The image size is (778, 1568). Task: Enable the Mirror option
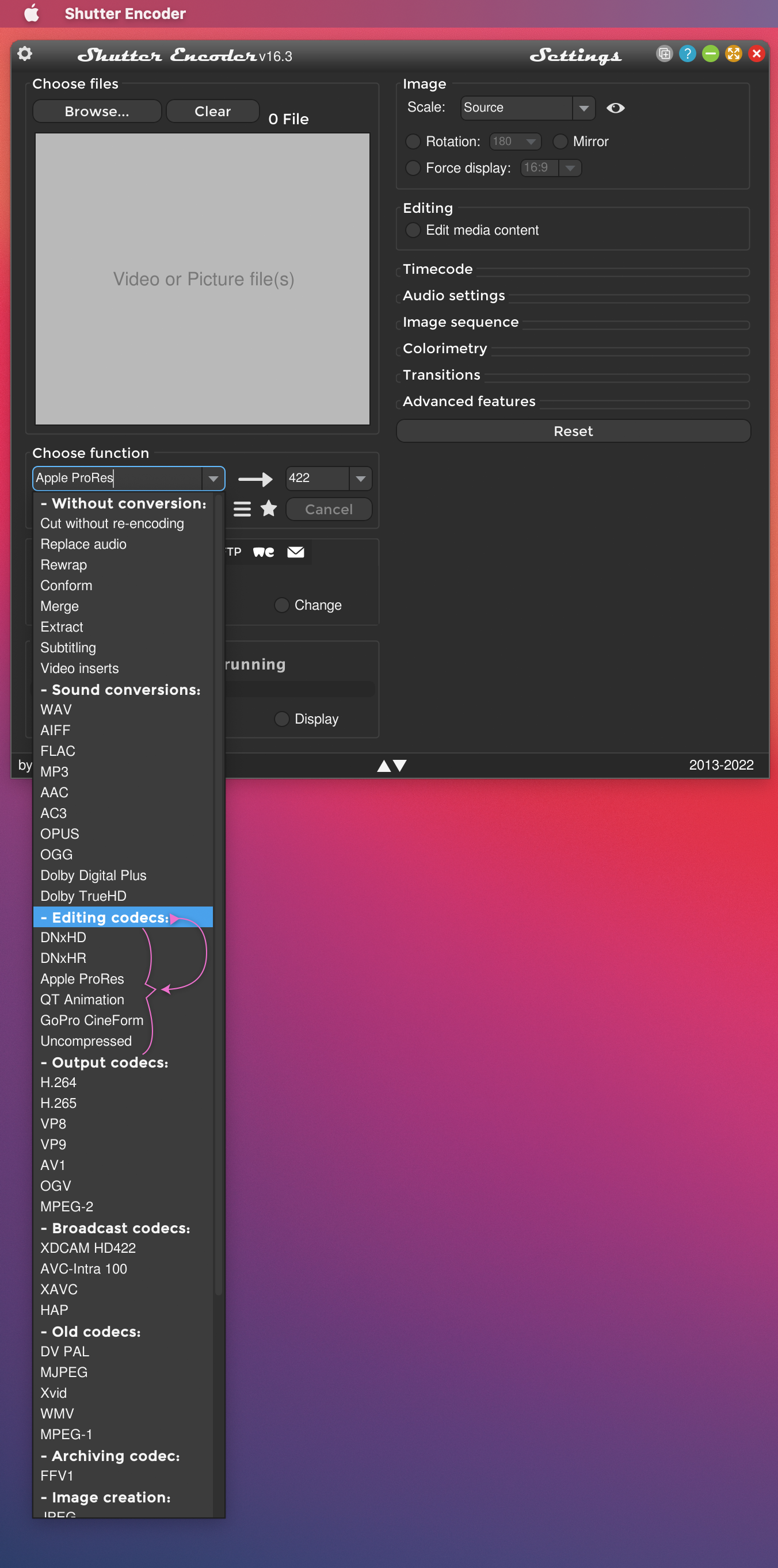click(560, 142)
